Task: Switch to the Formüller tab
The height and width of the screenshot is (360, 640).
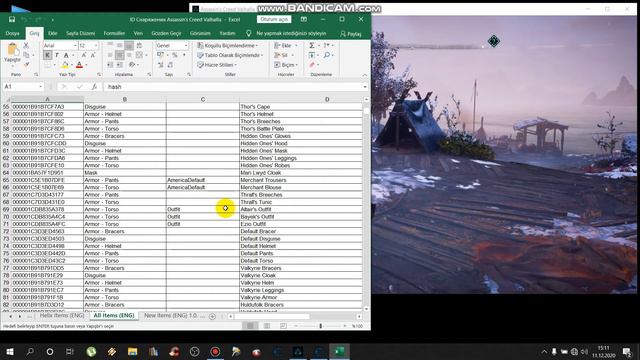Action: click(x=114, y=33)
